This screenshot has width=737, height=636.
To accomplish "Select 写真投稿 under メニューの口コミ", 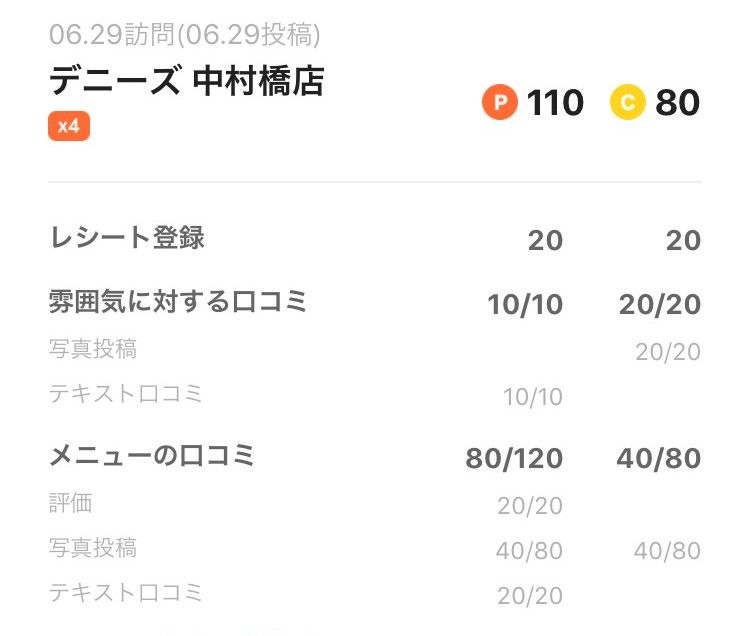I will pyautogui.click(x=93, y=548).
